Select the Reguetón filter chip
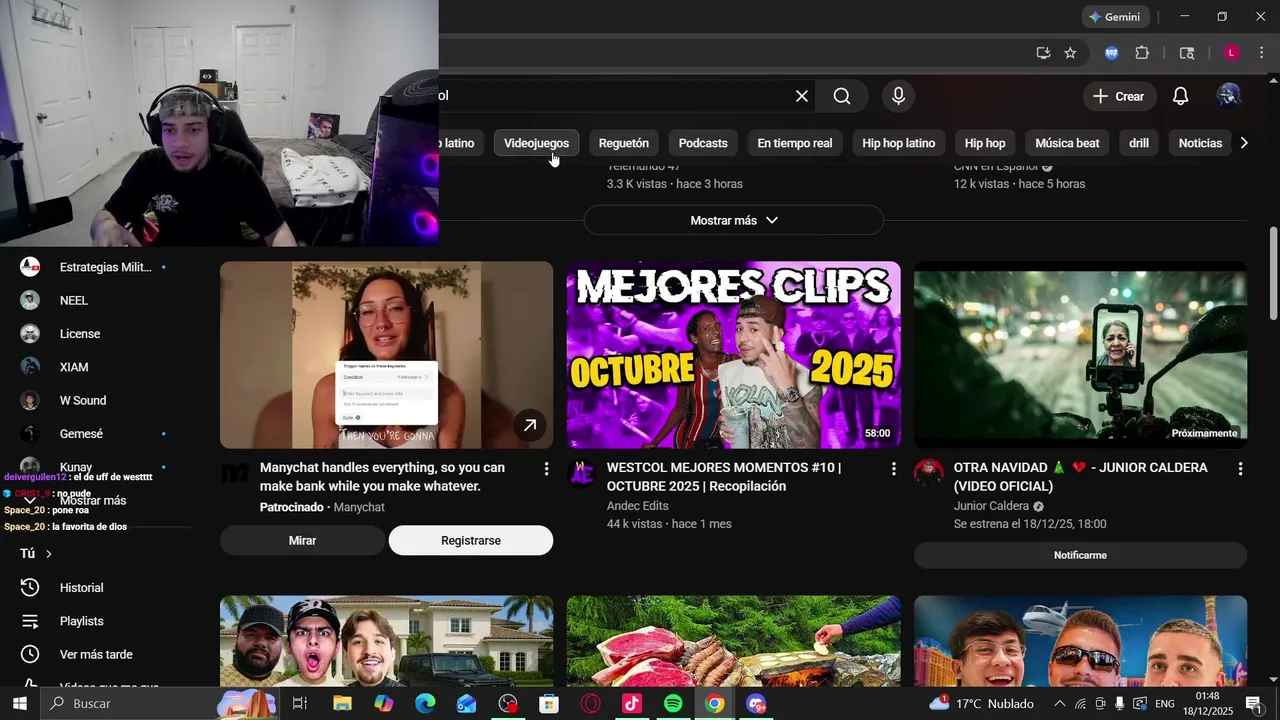Viewport: 1280px width, 720px height. click(624, 143)
